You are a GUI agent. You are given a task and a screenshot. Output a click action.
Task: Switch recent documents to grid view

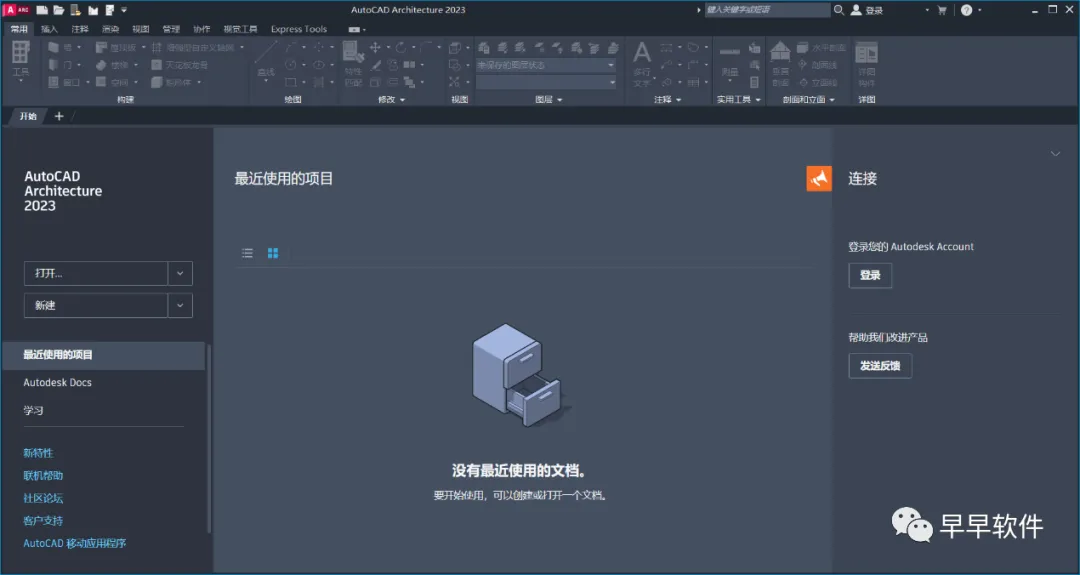point(273,253)
